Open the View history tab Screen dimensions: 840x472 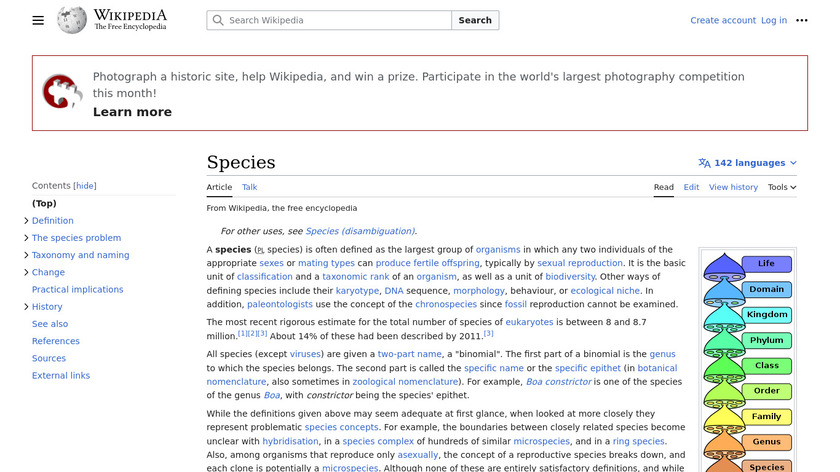pyautogui.click(x=733, y=187)
